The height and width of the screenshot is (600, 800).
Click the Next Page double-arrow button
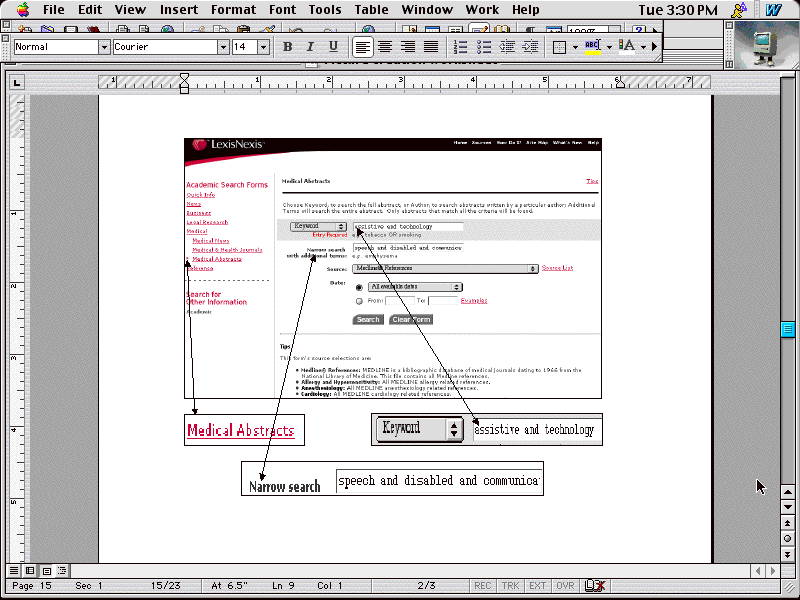pos(788,554)
